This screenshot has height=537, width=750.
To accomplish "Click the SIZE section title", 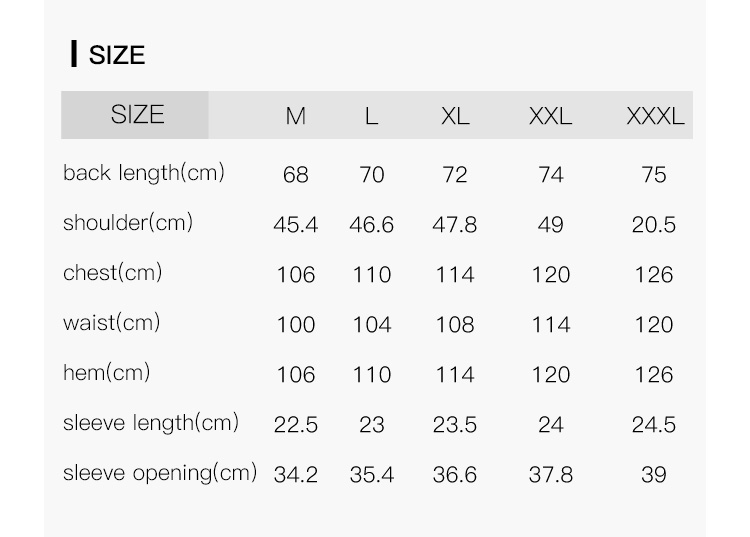I will (x=116, y=55).
